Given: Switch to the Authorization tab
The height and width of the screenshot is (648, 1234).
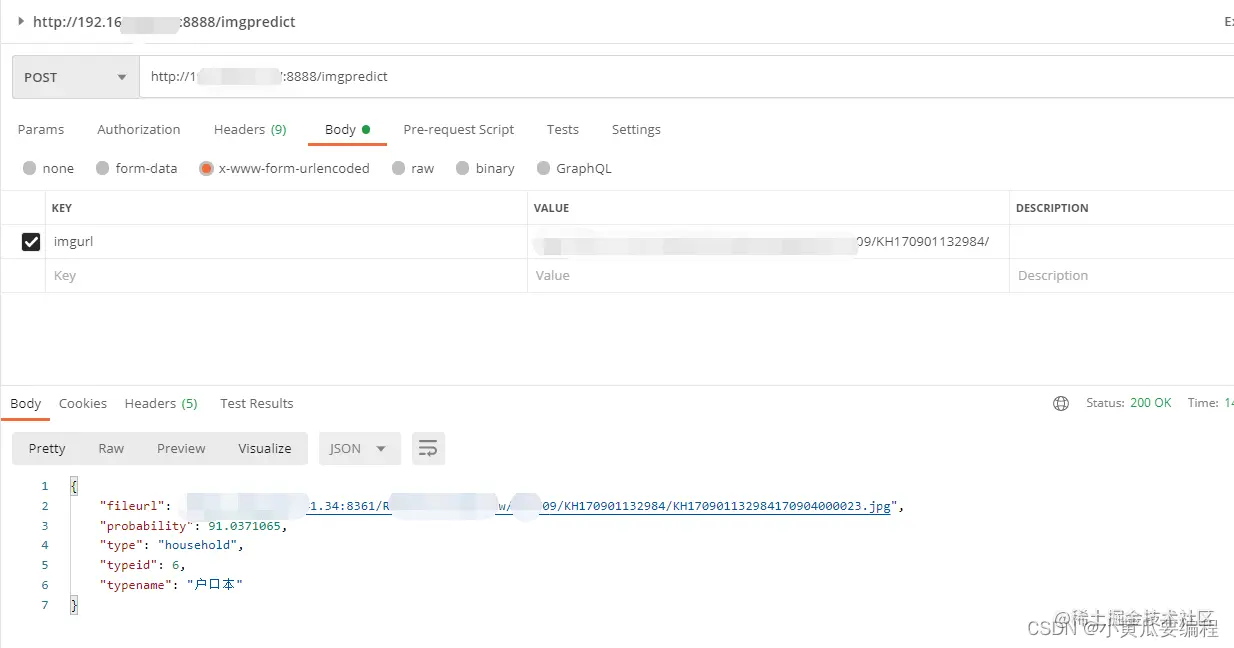Looking at the screenshot, I should pyautogui.click(x=139, y=130).
